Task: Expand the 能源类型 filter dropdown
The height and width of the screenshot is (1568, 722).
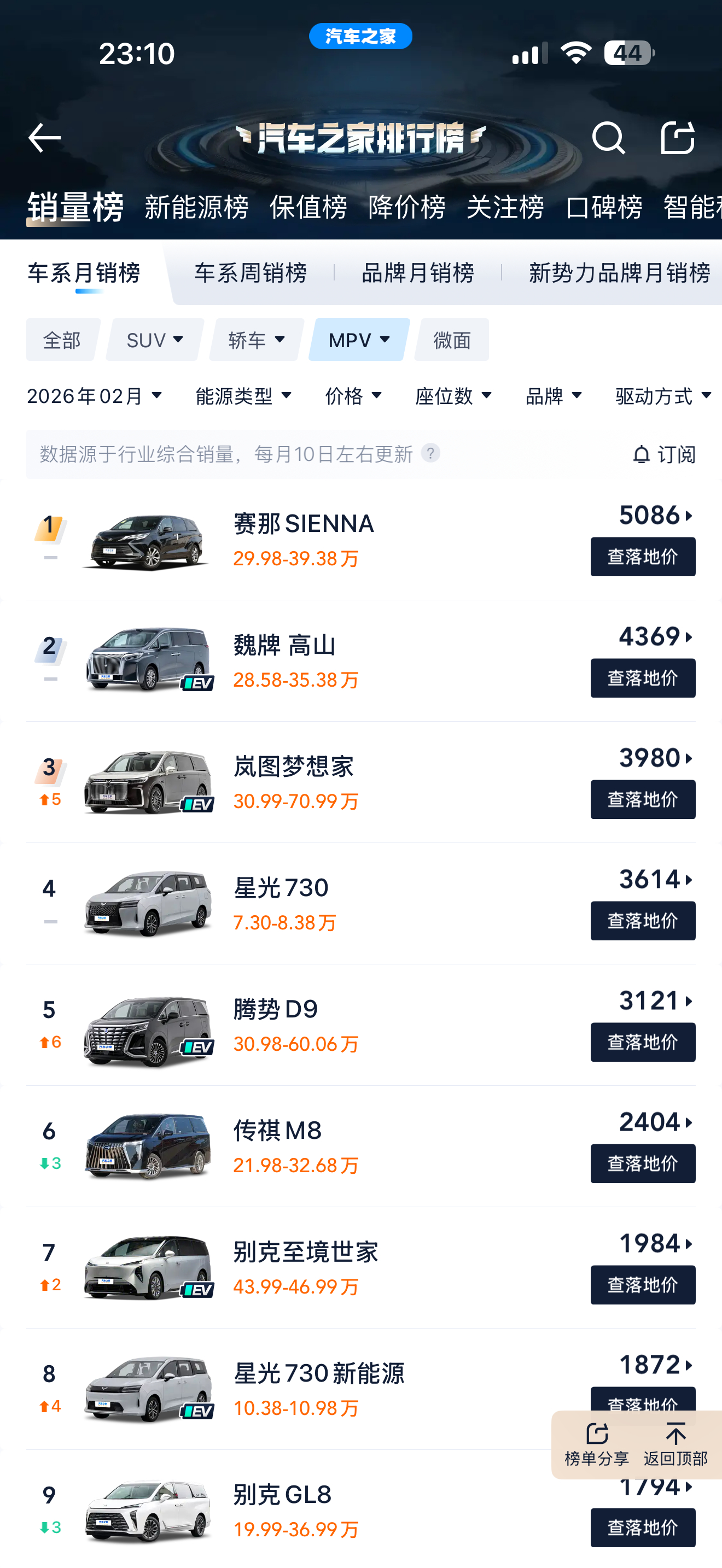Action: [244, 396]
